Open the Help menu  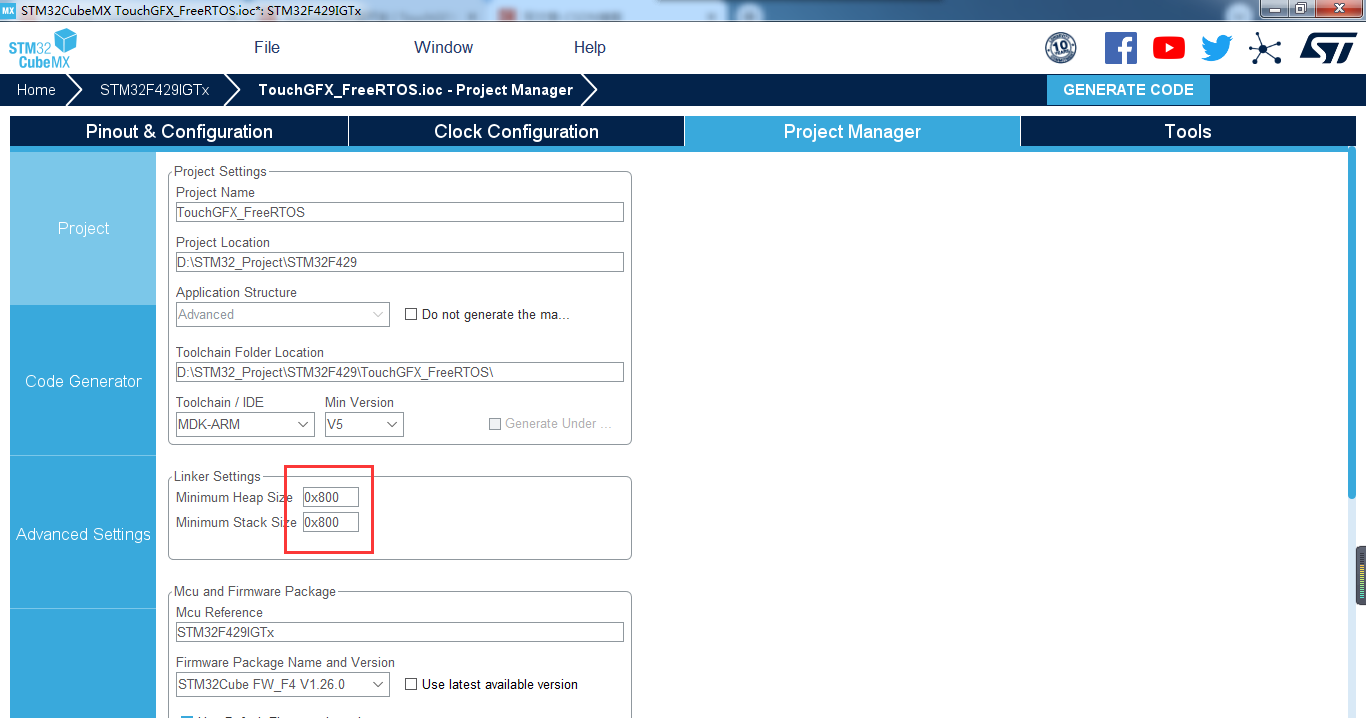click(x=590, y=48)
